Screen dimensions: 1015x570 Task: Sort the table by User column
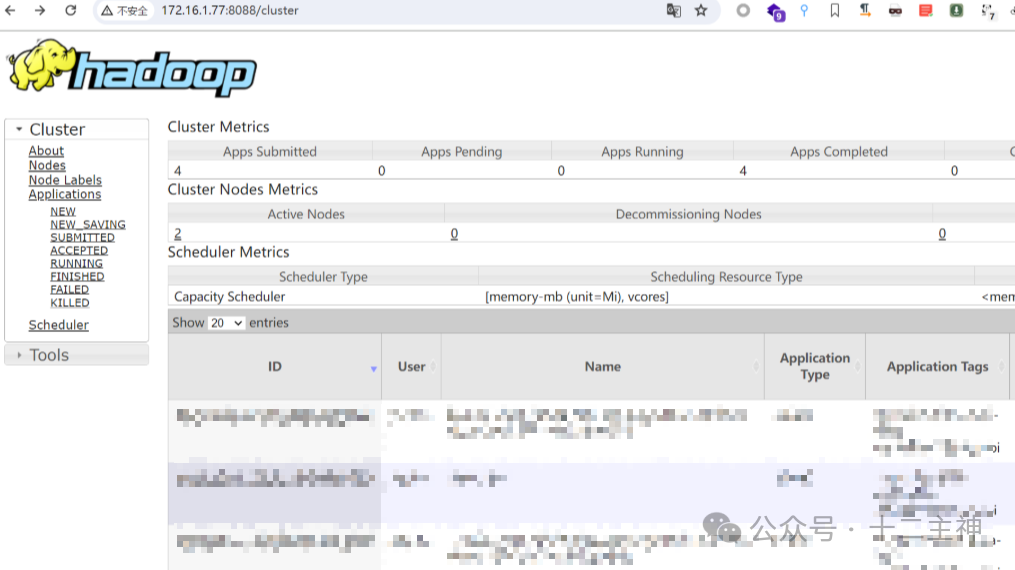[411, 367]
